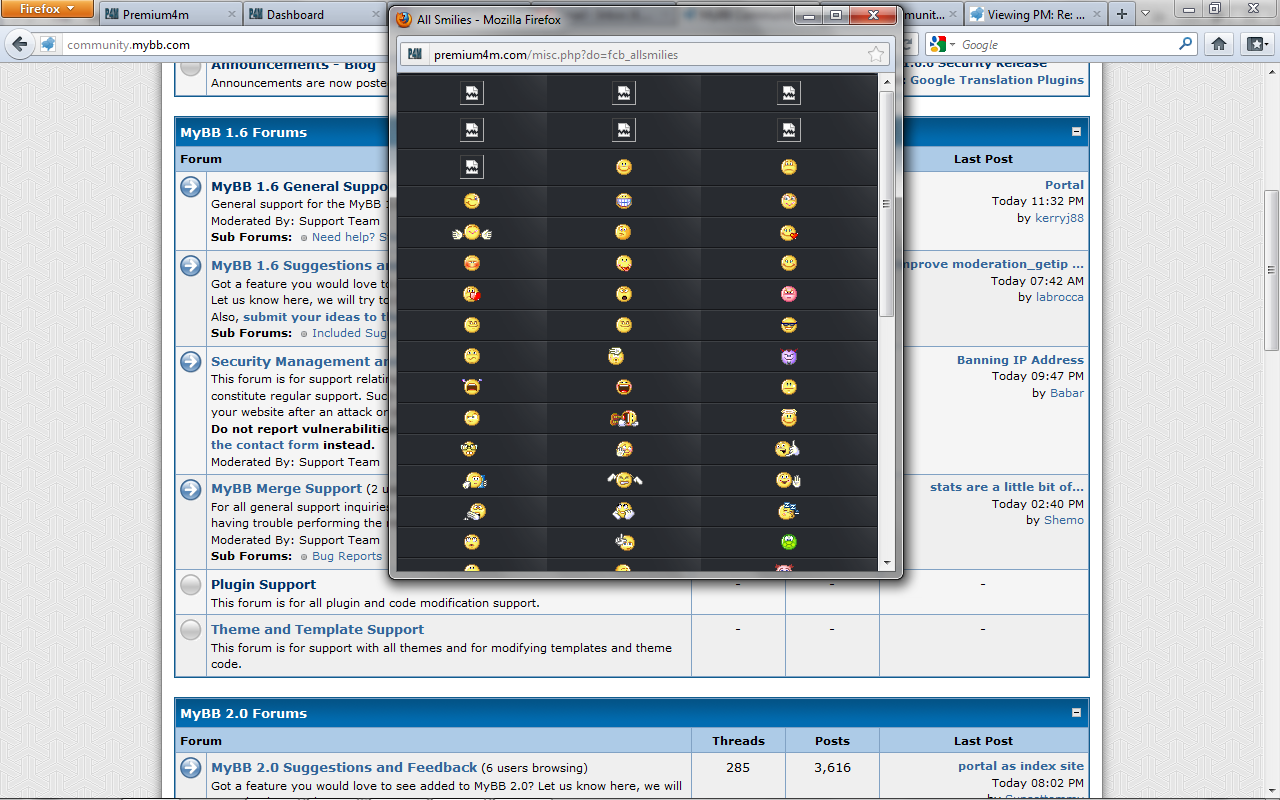
Task: Click the search magnifier icon in search box
Action: tap(1186, 44)
